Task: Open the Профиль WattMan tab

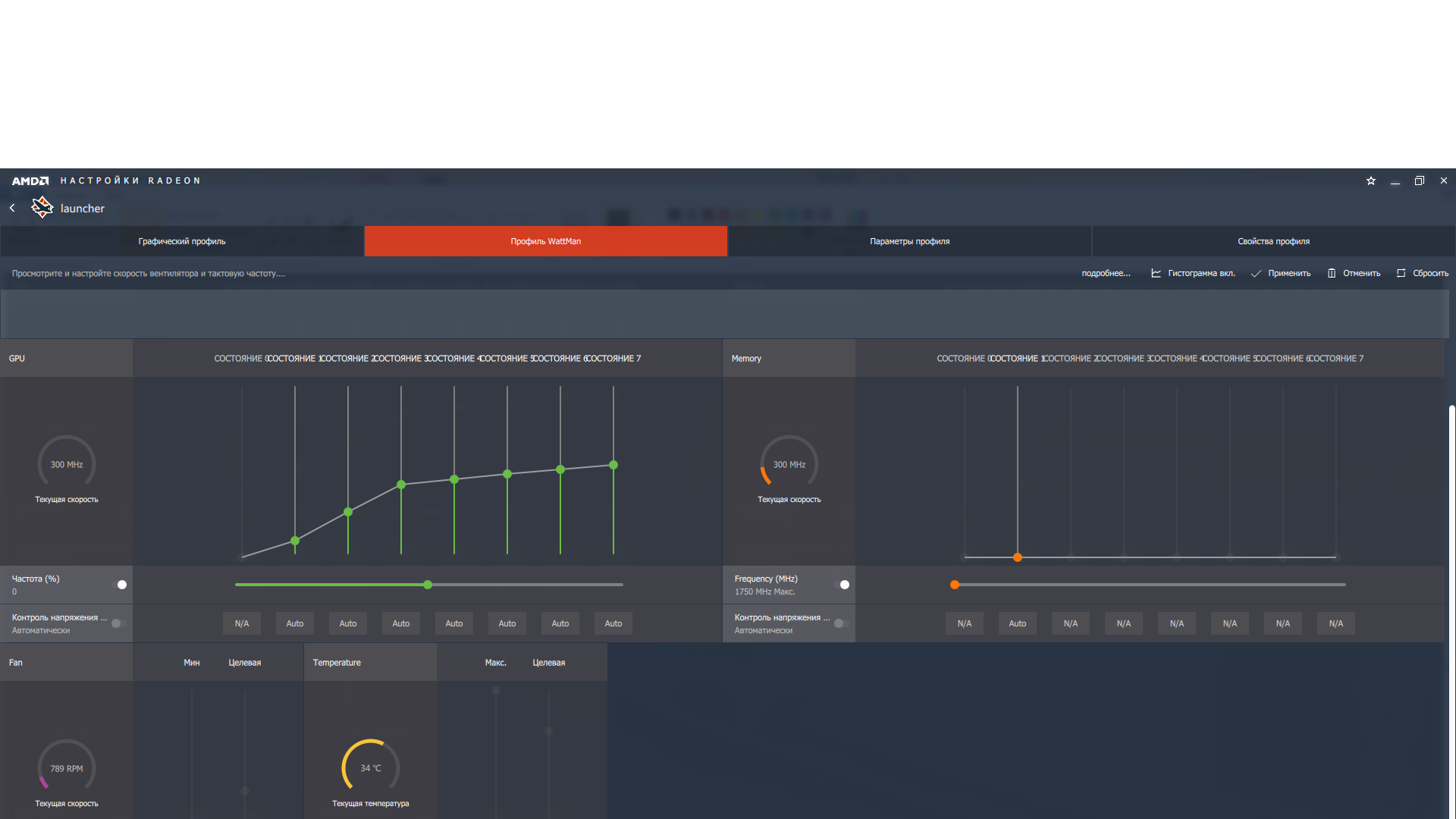Action: point(545,241)
